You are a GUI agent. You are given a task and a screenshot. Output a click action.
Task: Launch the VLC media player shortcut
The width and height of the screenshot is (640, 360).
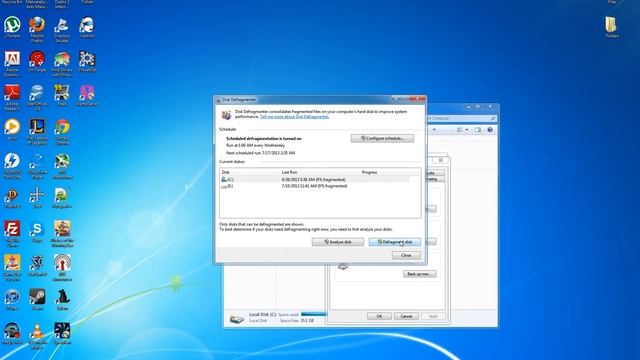pos(37,336)
